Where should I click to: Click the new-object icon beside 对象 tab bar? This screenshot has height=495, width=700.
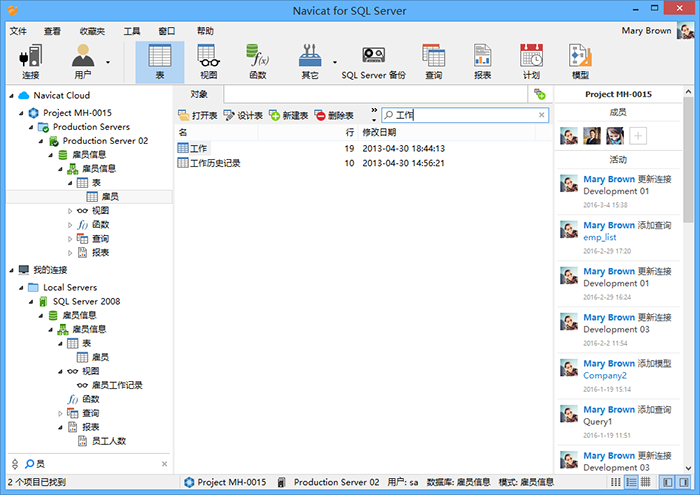(x=540, y=94)
